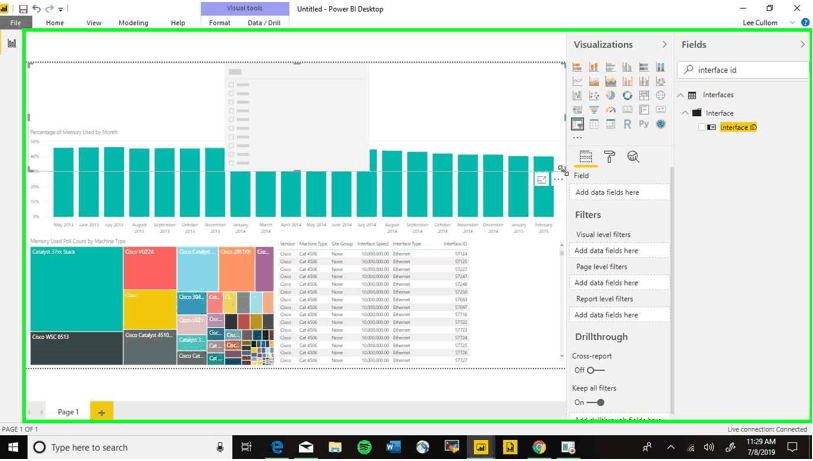
Task: Select the R script visual
Action: [x=627, y=124]
